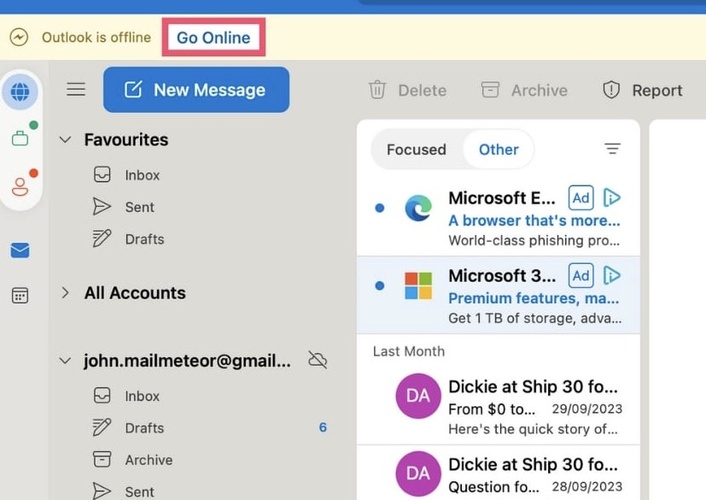The width and height of the screenshot is (706, 500).
Task: Click the Microsoft logo avatar
Action: point(418,286)
